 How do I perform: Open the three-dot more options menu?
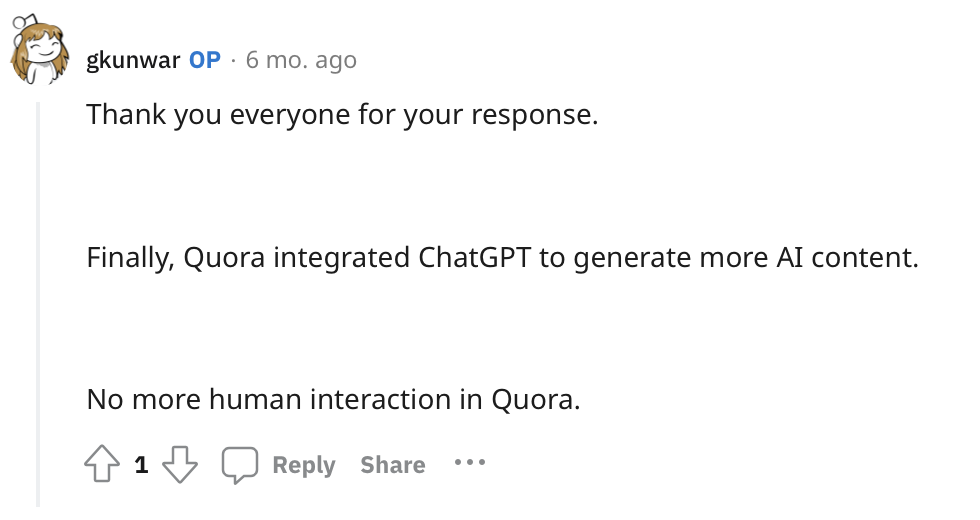469,462
